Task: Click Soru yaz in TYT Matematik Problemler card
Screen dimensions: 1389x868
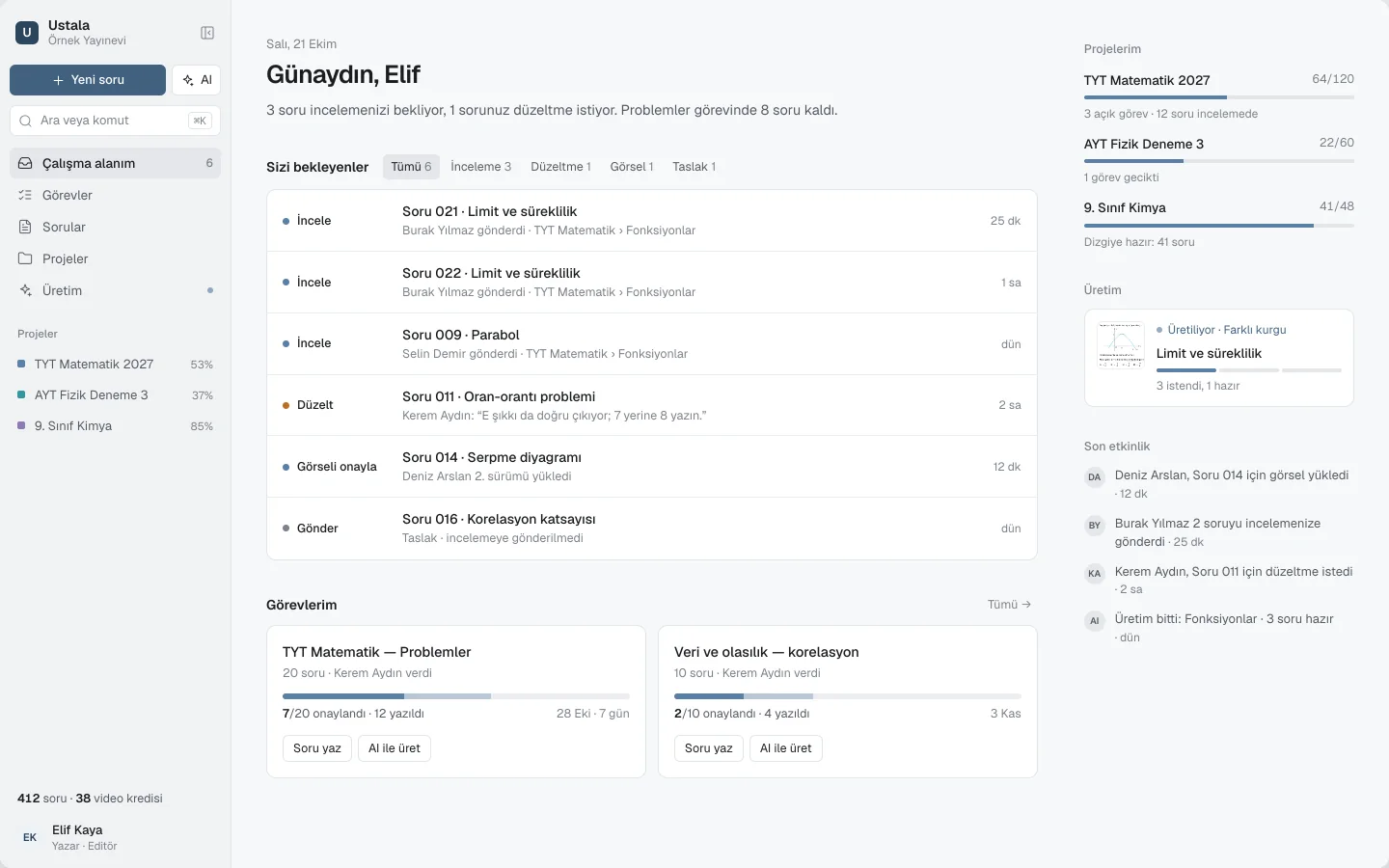Action: [x=317, y=748]
